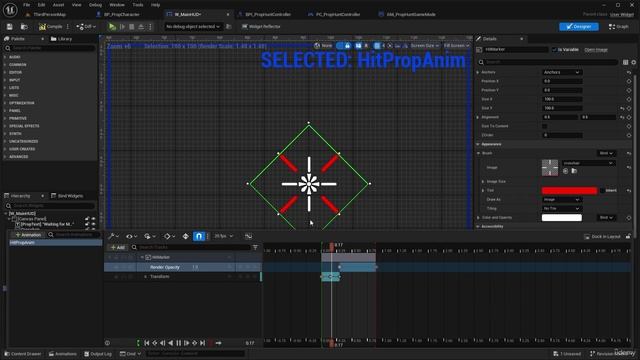Open the Anchors dropdown

coord(562,72)
